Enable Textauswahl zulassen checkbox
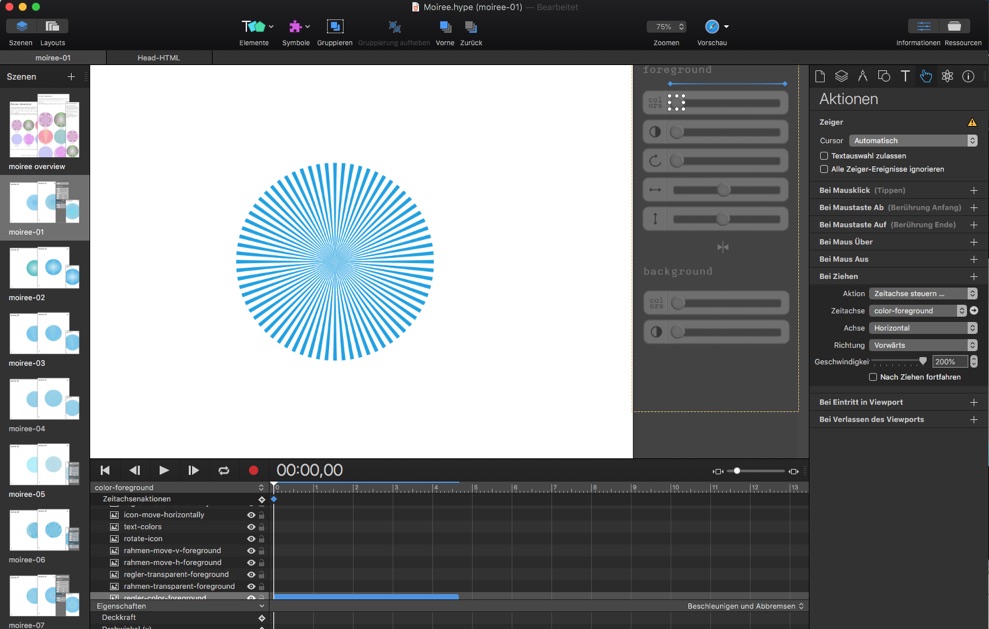 tap(824, 156)
